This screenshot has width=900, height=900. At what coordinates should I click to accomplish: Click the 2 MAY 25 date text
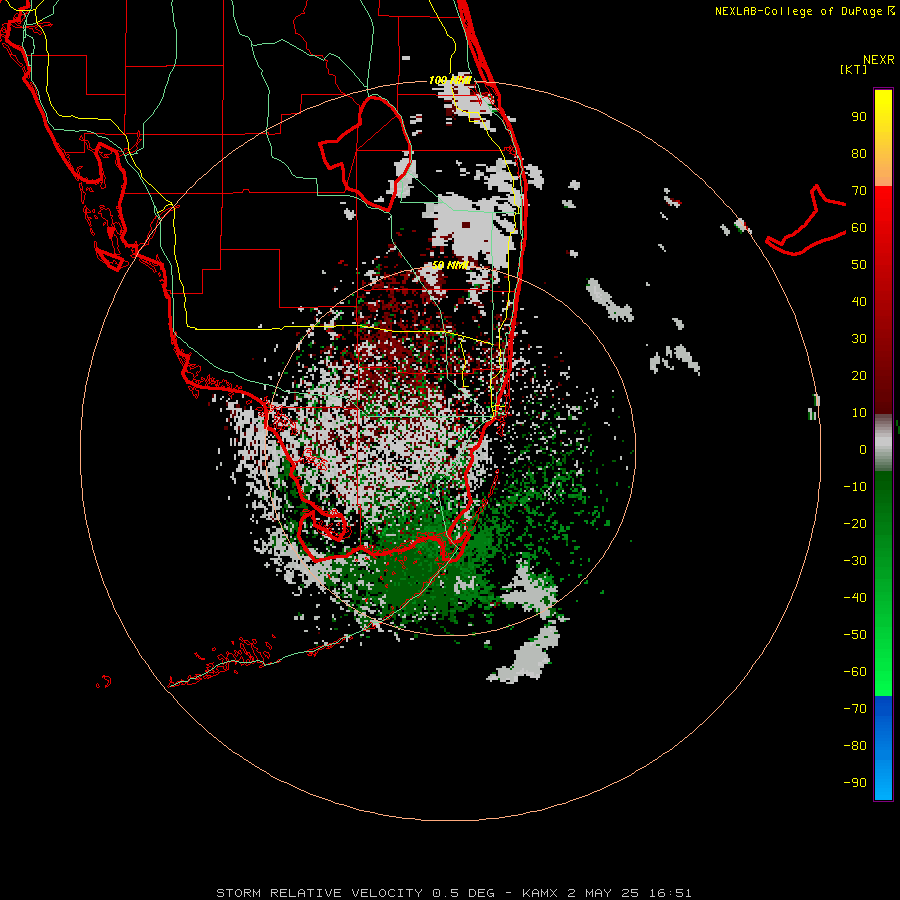tap(603, 893)
